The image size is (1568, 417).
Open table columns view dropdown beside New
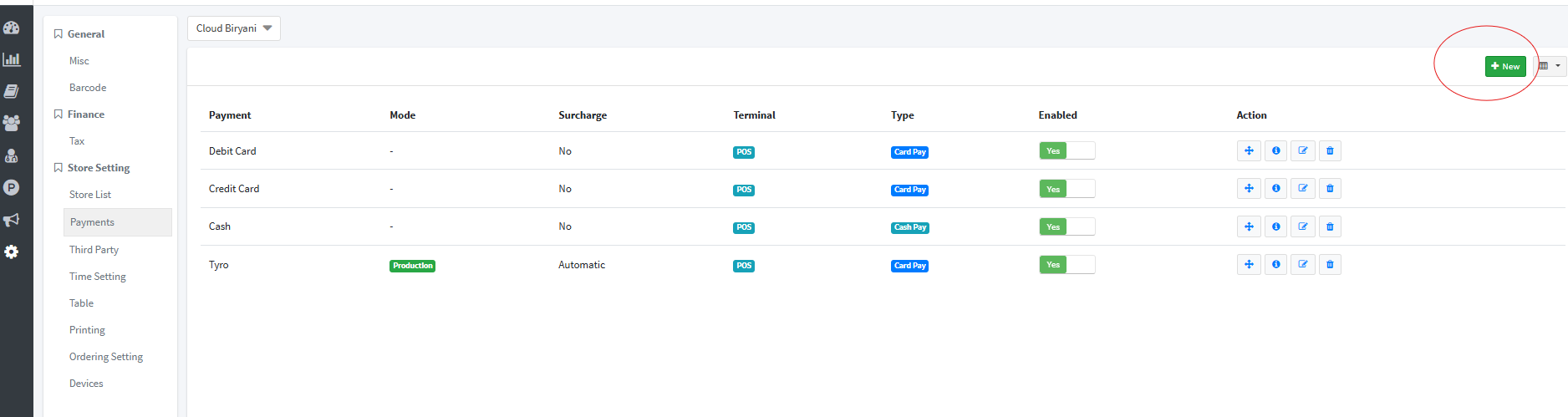[x=1549, y=66]
